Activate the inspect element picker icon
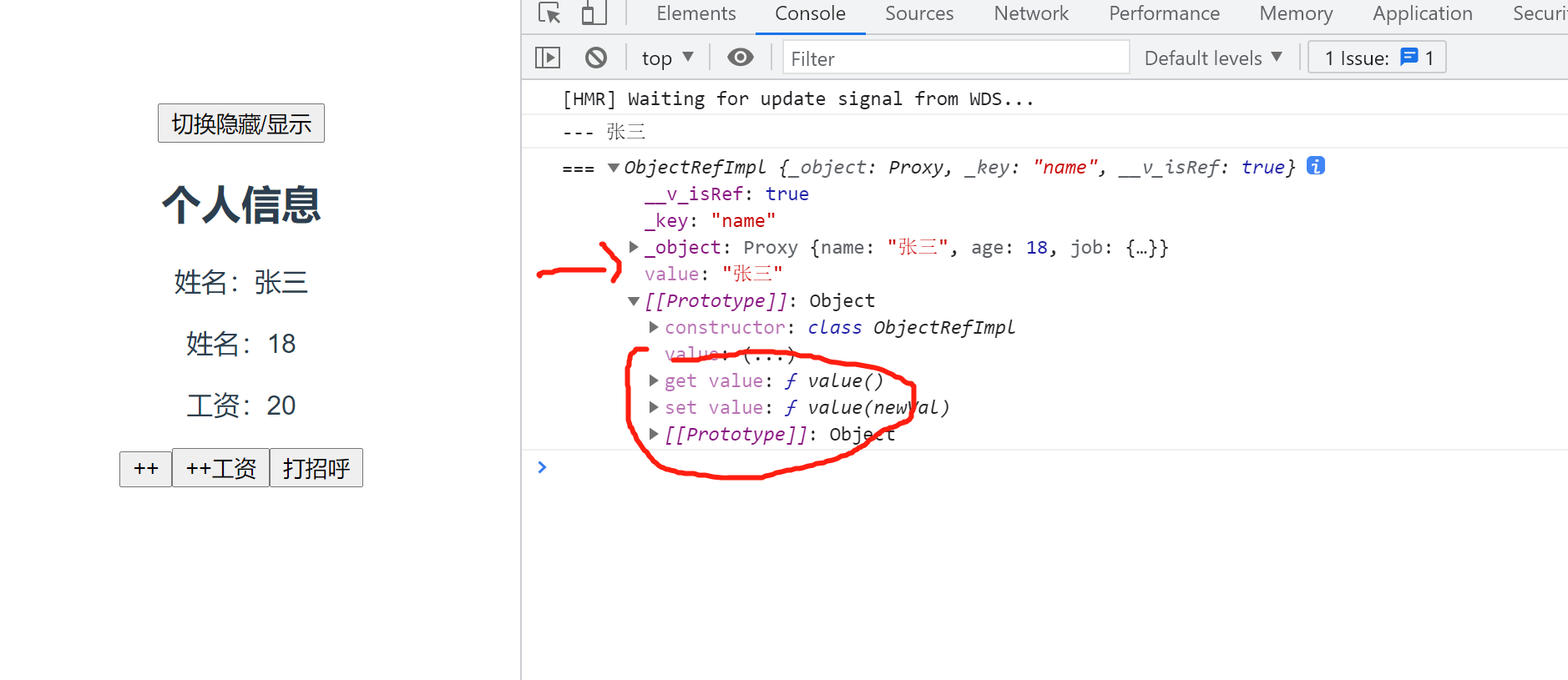This screenshot has height=680, width=1568. pos(549,13)
